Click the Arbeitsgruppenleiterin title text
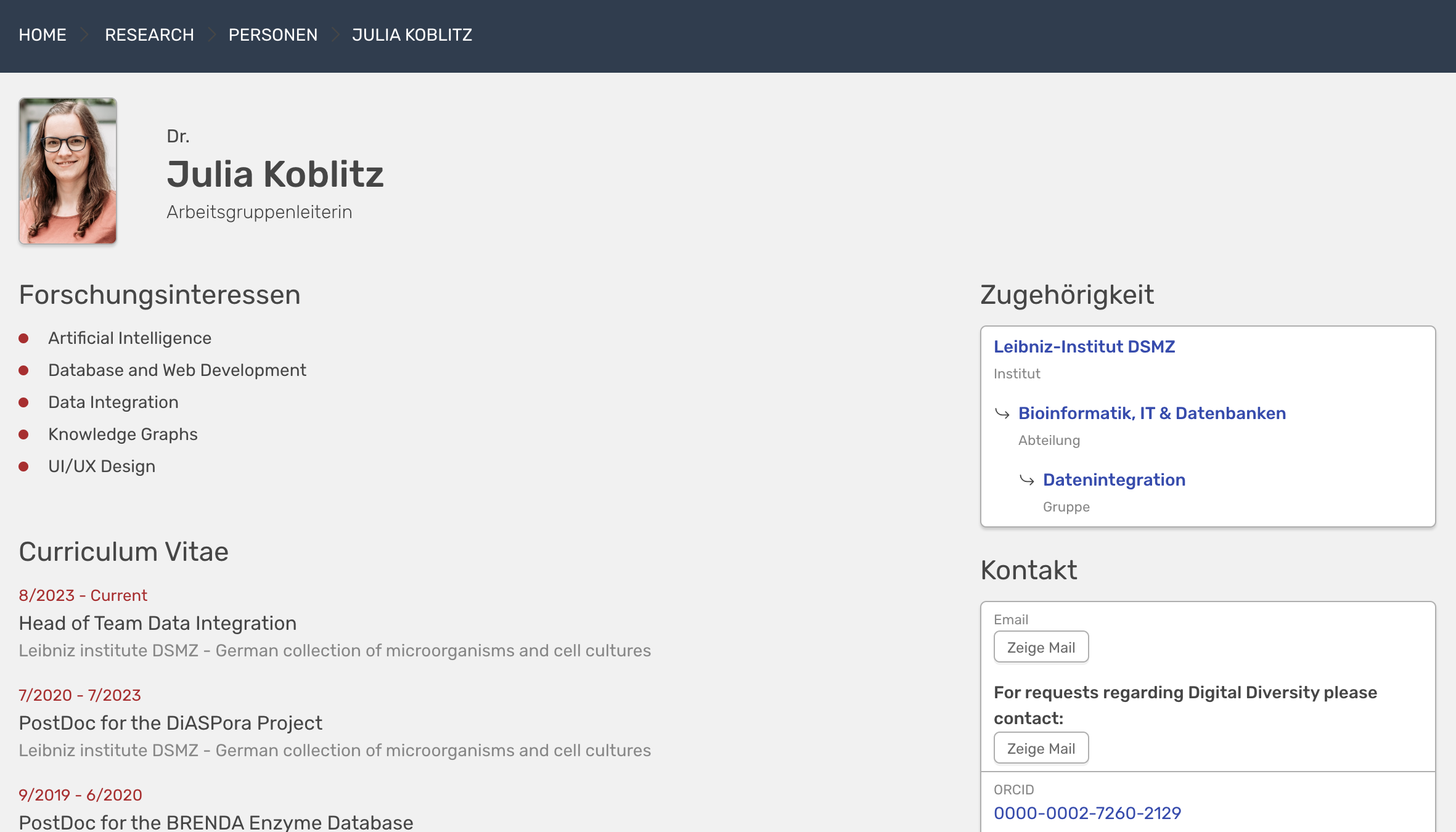The image size is (1456, 832). (x=259, y=212)
